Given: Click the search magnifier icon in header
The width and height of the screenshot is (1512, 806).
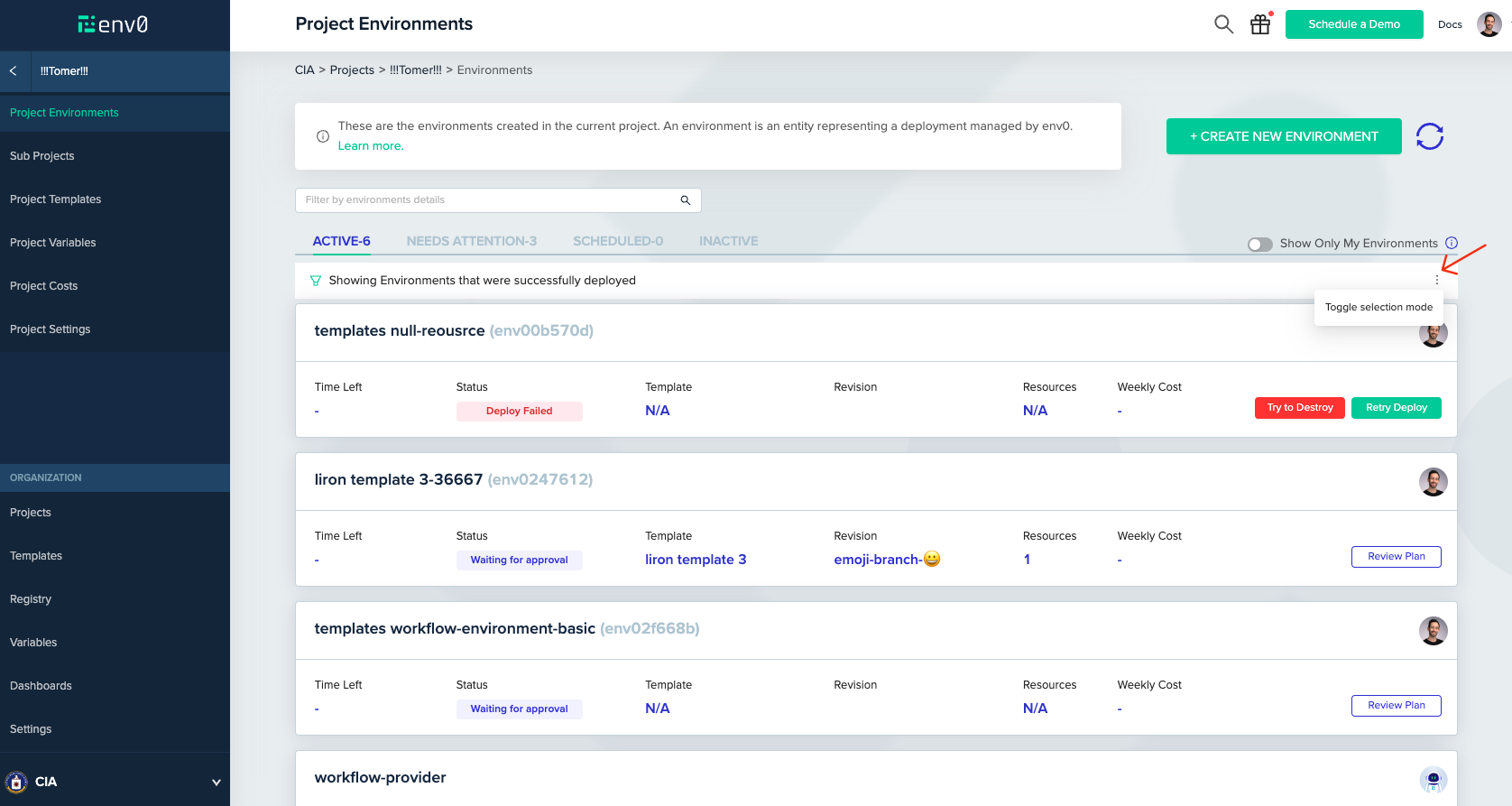Looking at the screenshot, I should (x=1223, y=24).
